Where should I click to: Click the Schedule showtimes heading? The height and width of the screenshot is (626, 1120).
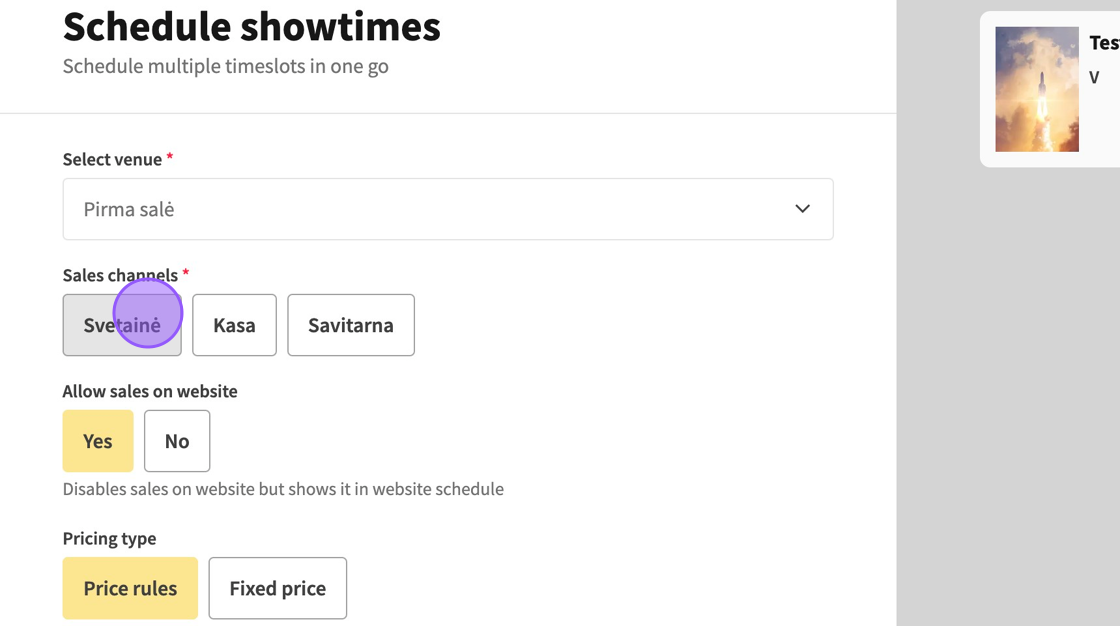tap(251, 27)
